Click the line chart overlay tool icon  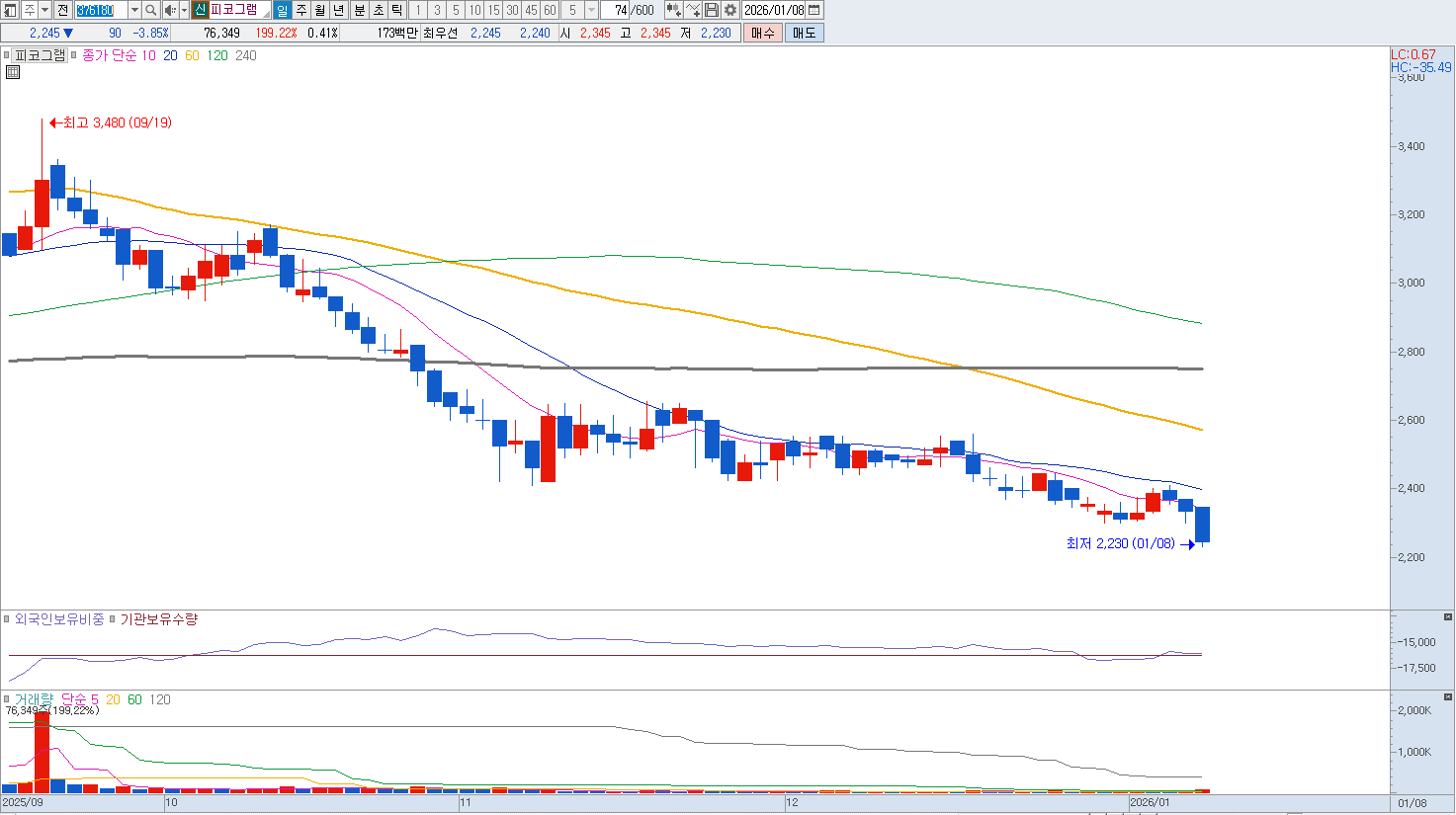point(693,10)
